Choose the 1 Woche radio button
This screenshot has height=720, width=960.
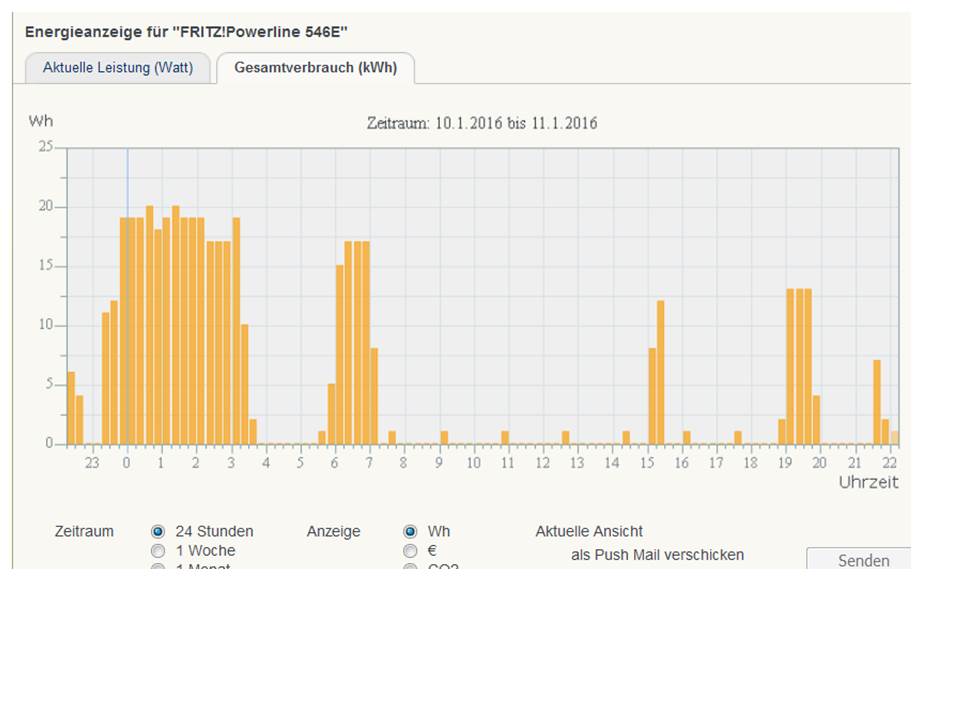pos(158,551)
